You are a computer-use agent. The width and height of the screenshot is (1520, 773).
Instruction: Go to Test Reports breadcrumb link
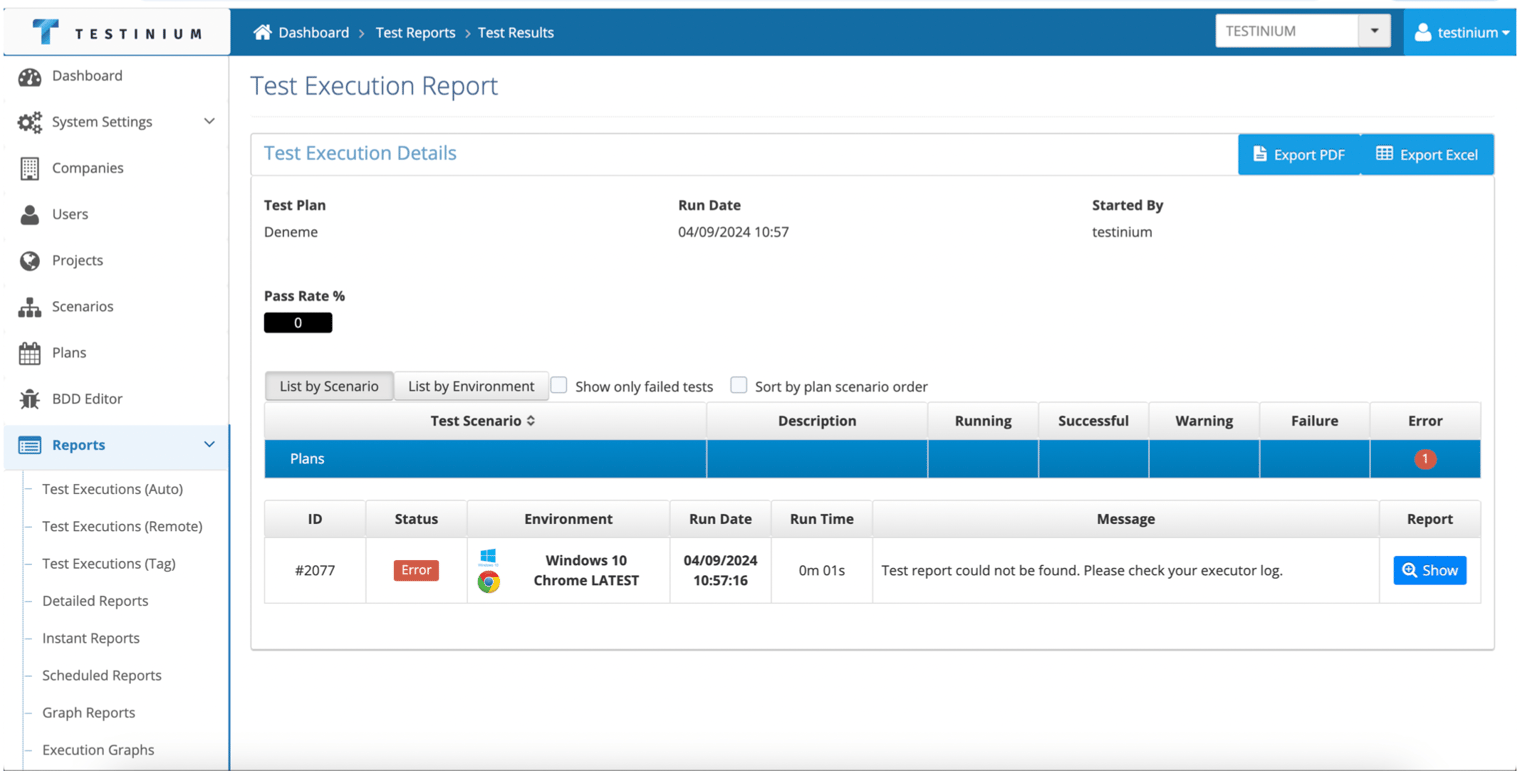point(415,32)
